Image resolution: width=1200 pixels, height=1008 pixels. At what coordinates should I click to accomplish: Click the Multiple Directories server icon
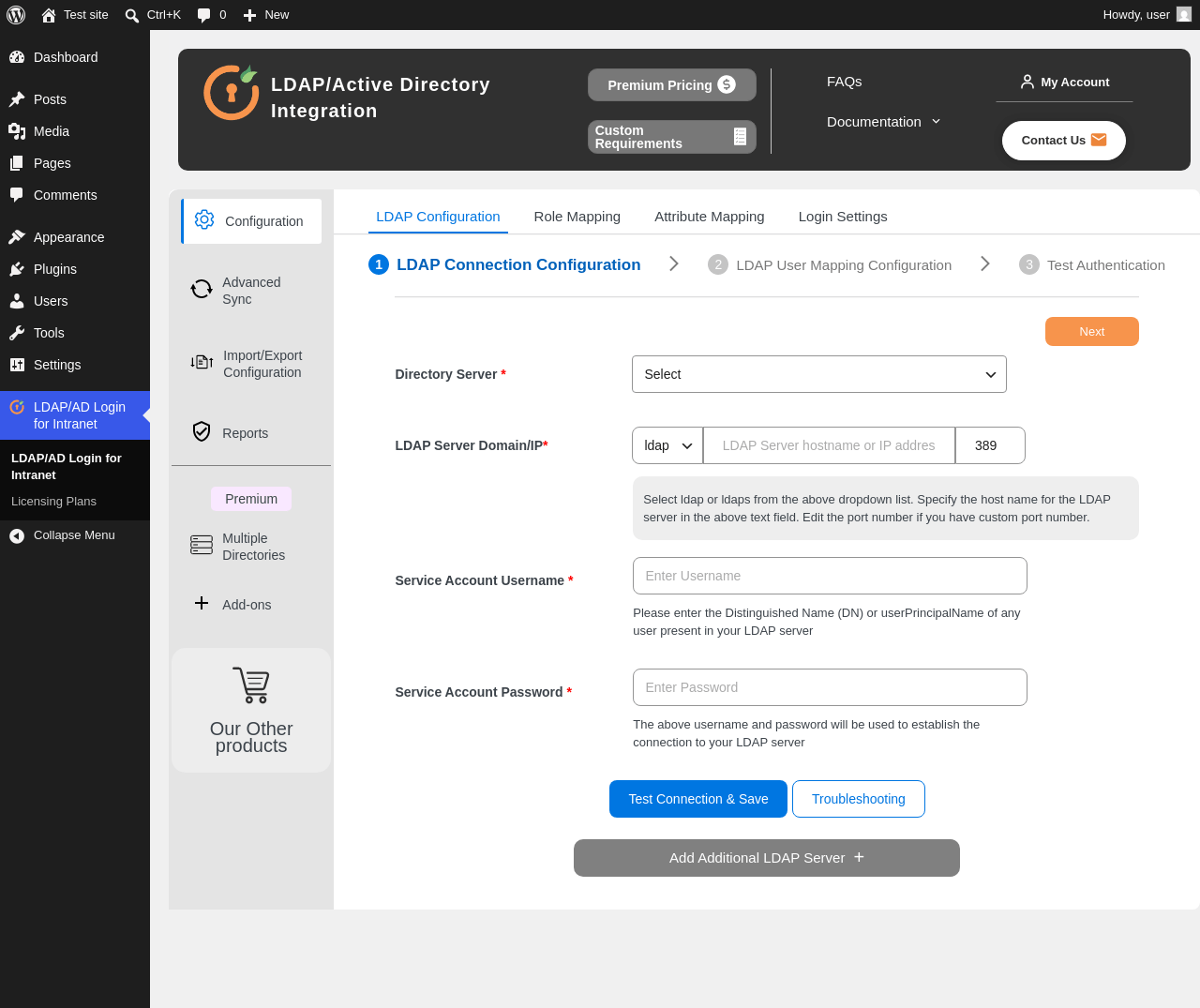202,545
